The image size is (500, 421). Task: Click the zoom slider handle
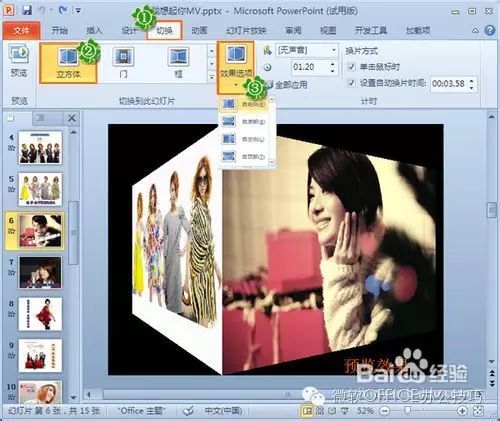point(407,411)
